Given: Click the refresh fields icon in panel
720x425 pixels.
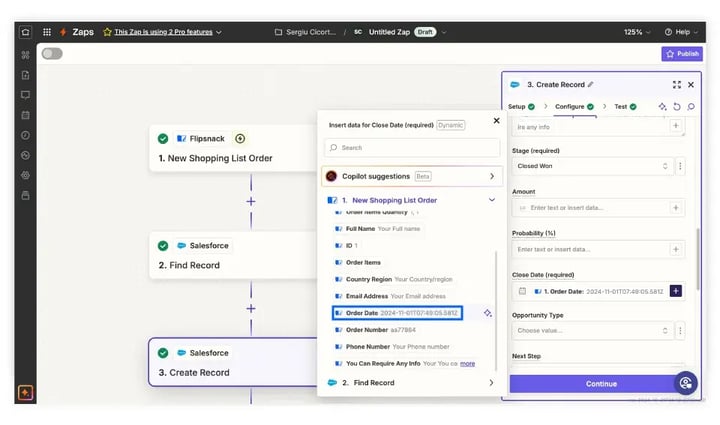Looking at the screenshot, I should pyautogui.click(x=677, y=106).
